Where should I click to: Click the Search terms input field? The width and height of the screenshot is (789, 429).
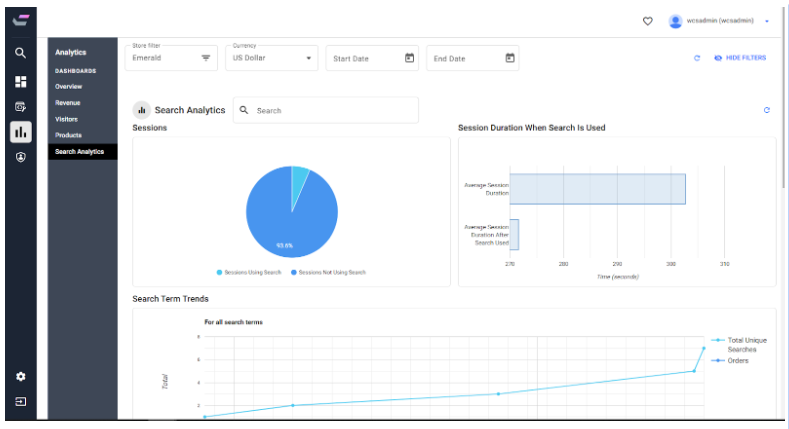[326, 110]
